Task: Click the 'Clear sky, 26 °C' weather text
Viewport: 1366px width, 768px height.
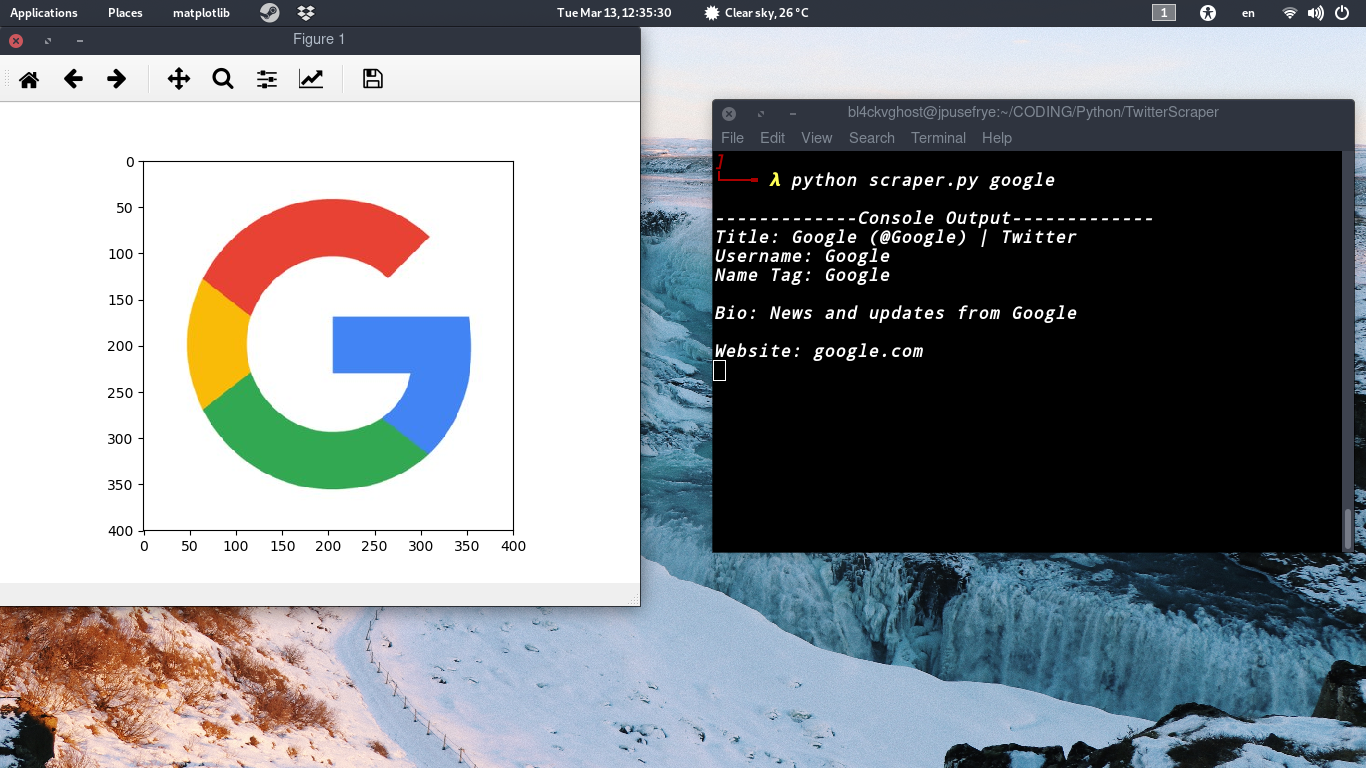Action: pyautogui.click(x=767, y=13)
